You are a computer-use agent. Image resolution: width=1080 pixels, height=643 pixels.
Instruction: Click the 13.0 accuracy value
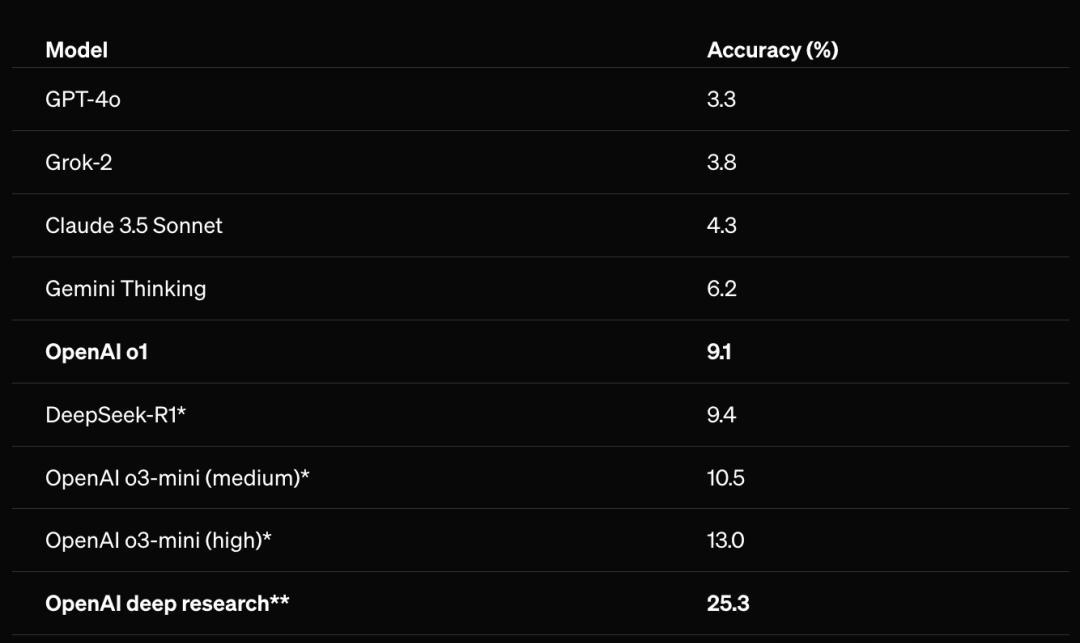725,540
